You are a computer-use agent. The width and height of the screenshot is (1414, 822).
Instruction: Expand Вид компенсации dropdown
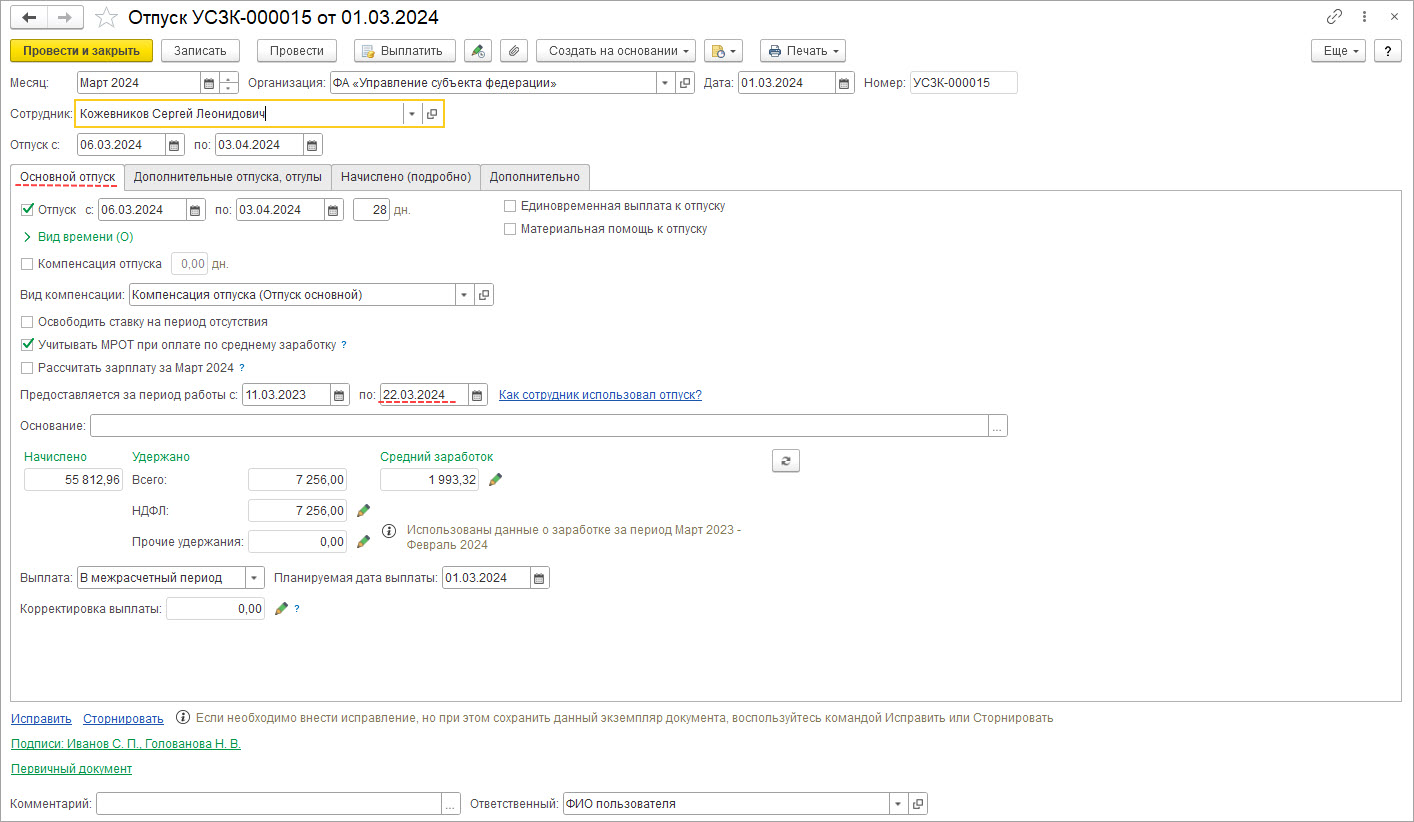pos(465,295)
